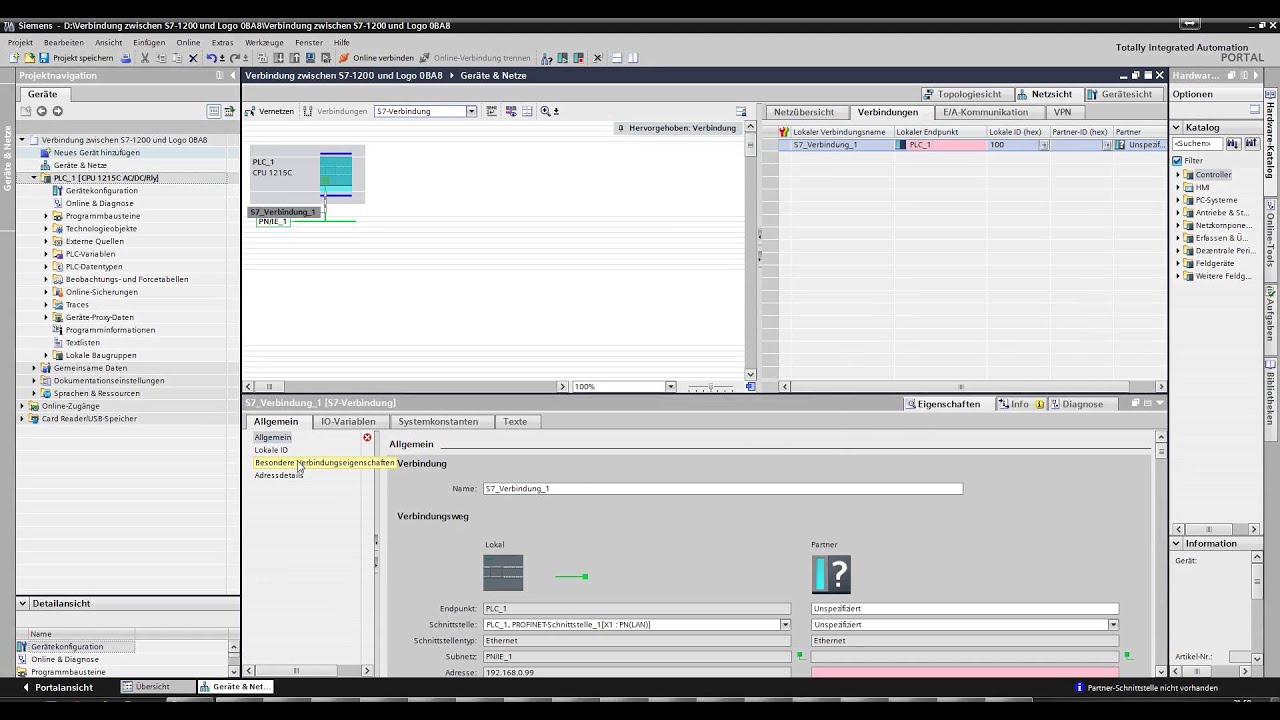Click the PLC_1 device in network view

pos(307,174)
